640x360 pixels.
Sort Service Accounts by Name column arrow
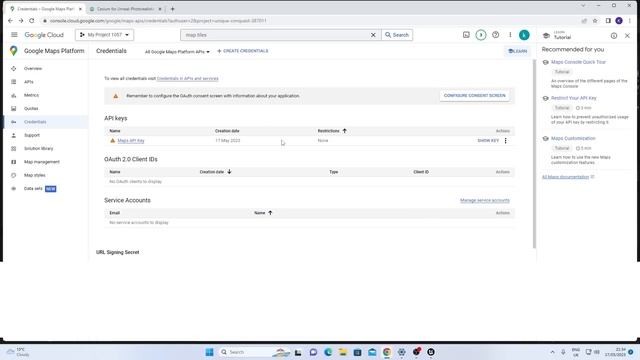tap(270, 213)
